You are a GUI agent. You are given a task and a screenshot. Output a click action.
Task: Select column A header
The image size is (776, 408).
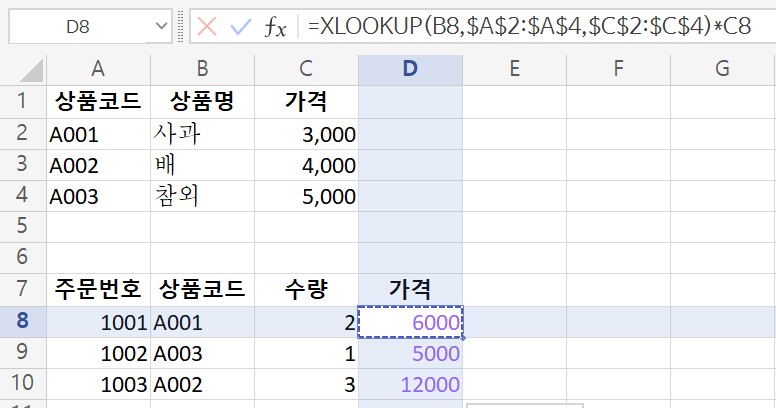[x=98, y=69]
